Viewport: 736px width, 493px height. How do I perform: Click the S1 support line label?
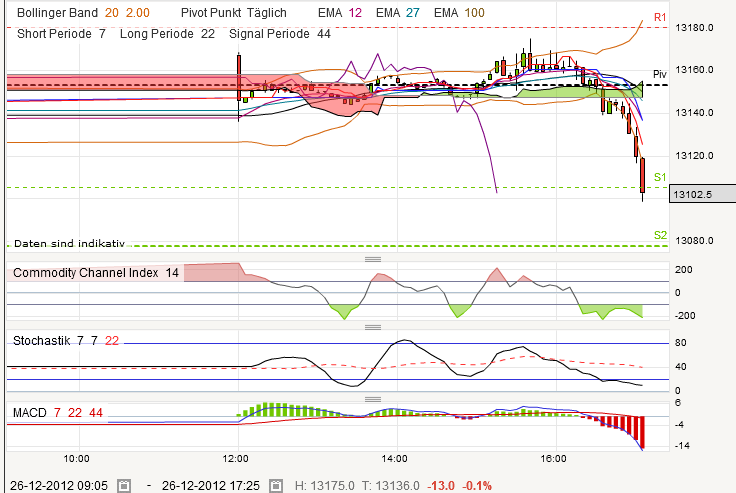click(x=660, y=177)
